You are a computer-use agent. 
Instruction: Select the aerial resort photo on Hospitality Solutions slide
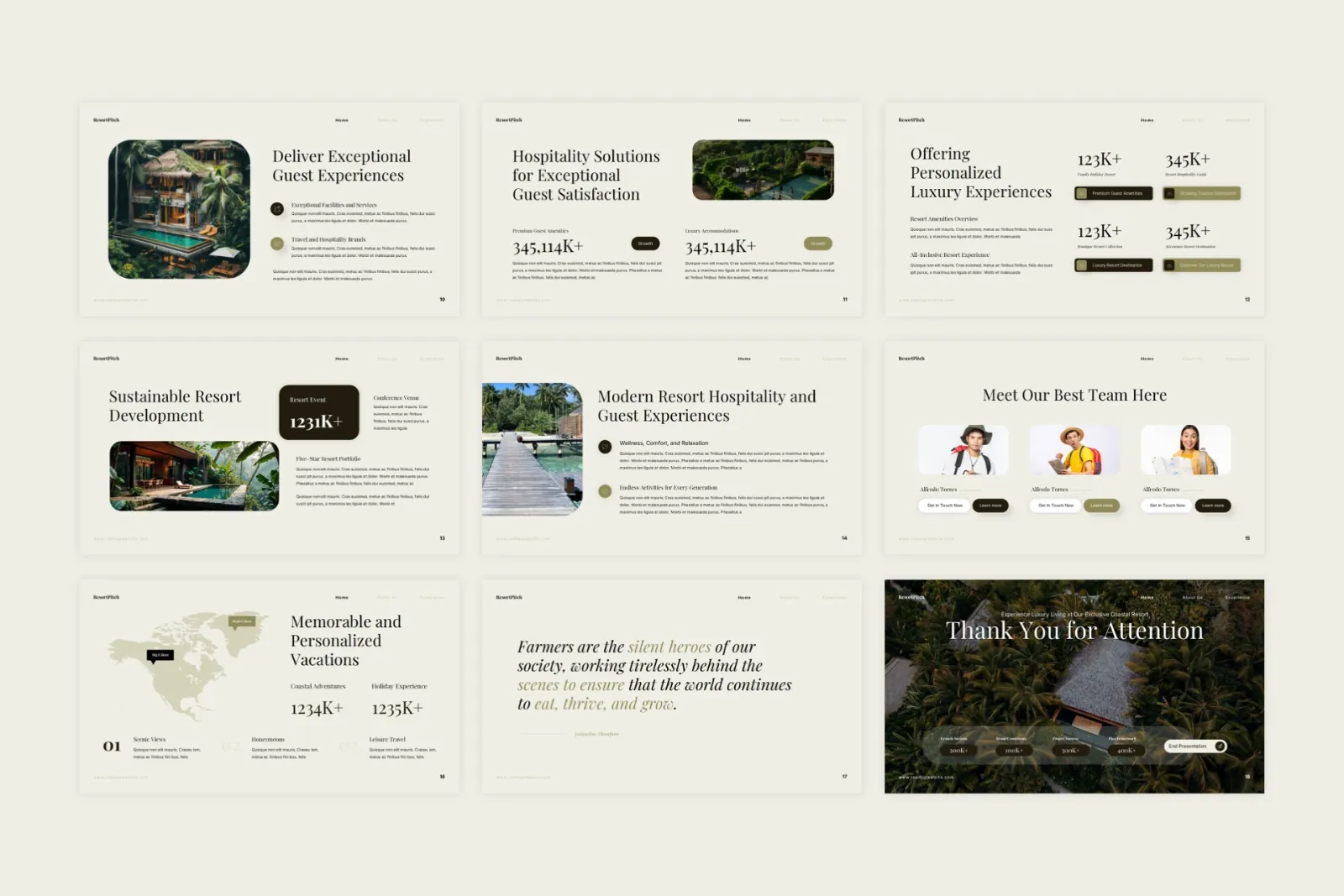coord(763,170)
